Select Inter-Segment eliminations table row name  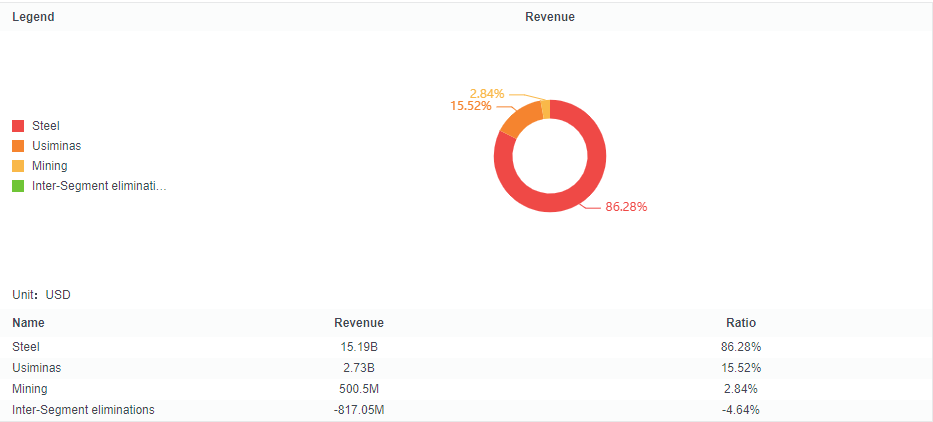point(83,410)
